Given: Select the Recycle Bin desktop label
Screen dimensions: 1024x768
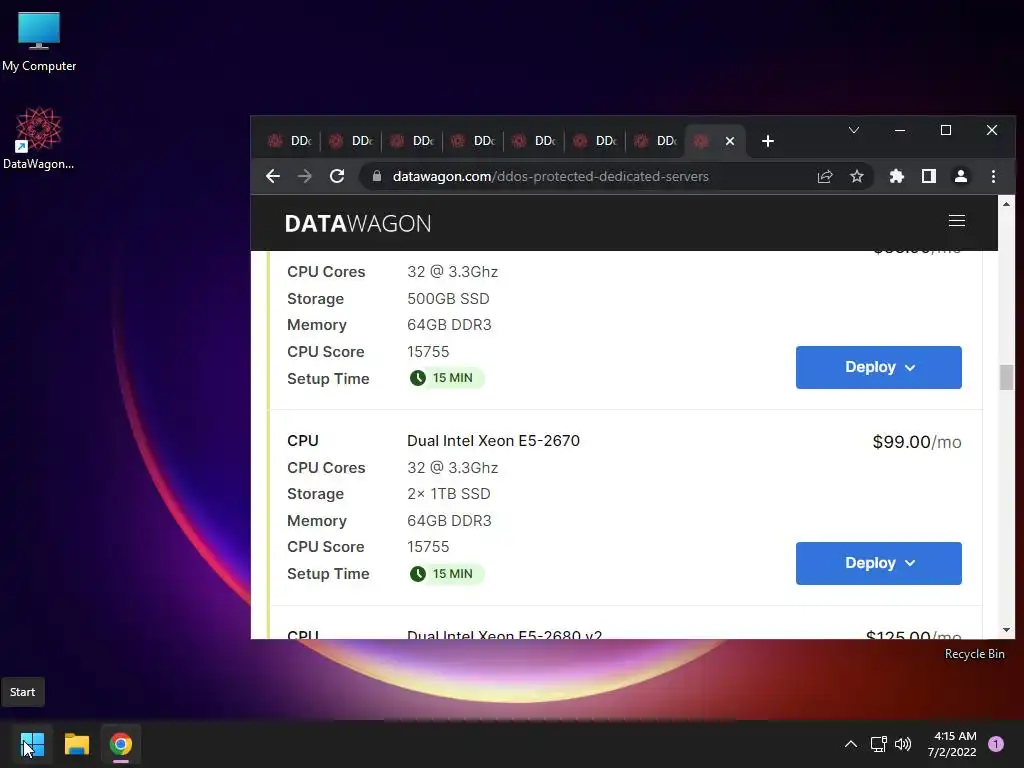Looking at the screenshot, I should 974,654.
